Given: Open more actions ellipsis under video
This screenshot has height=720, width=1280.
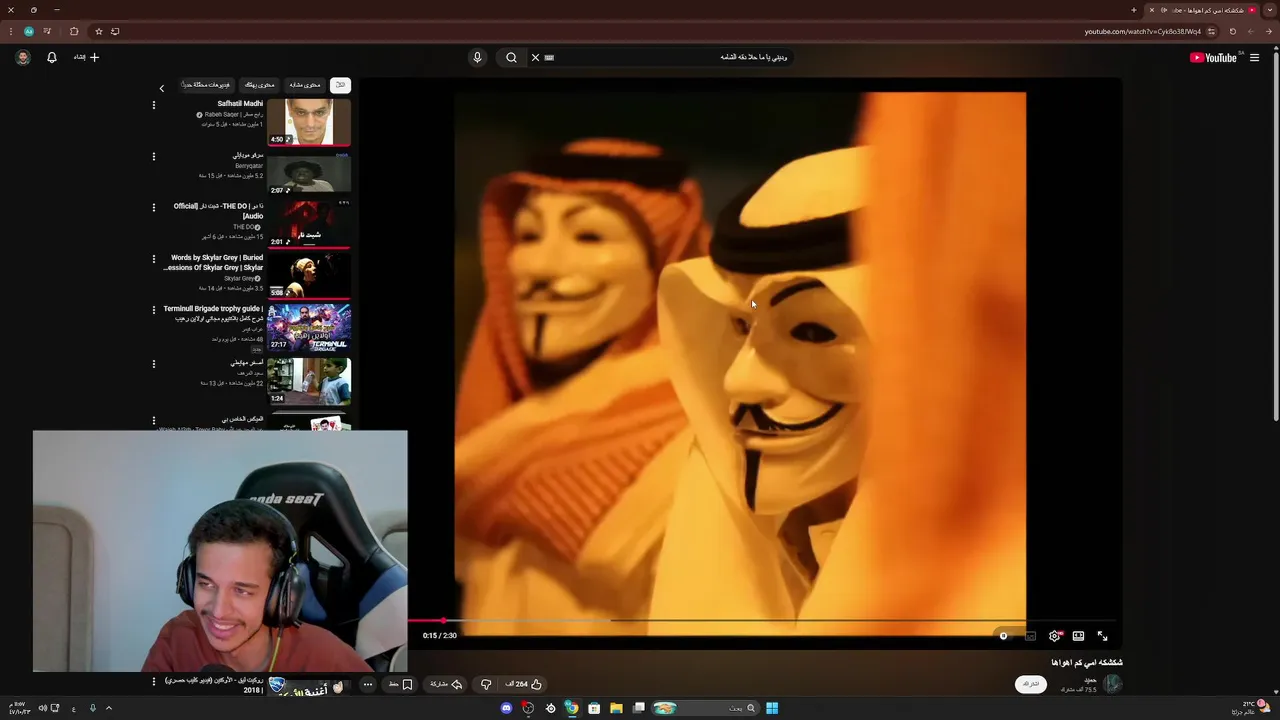Looking at the screenshot, I should pos(368,684).
